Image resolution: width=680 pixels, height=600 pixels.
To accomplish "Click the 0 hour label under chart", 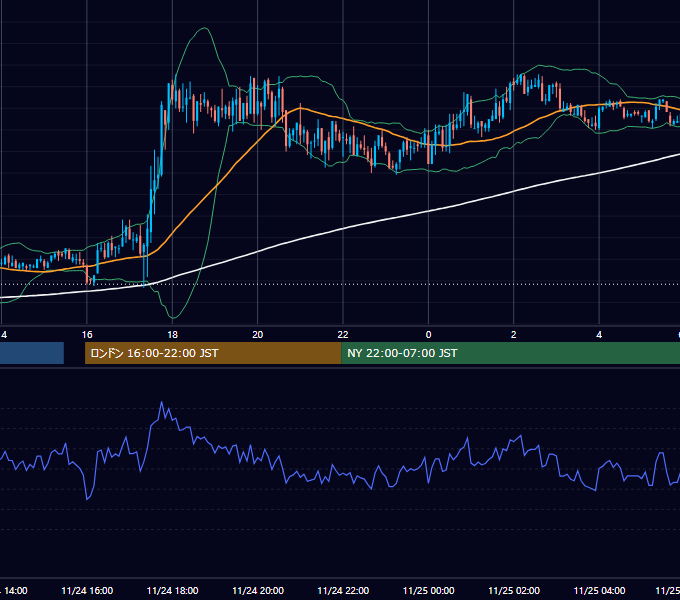I will [428, 335].
